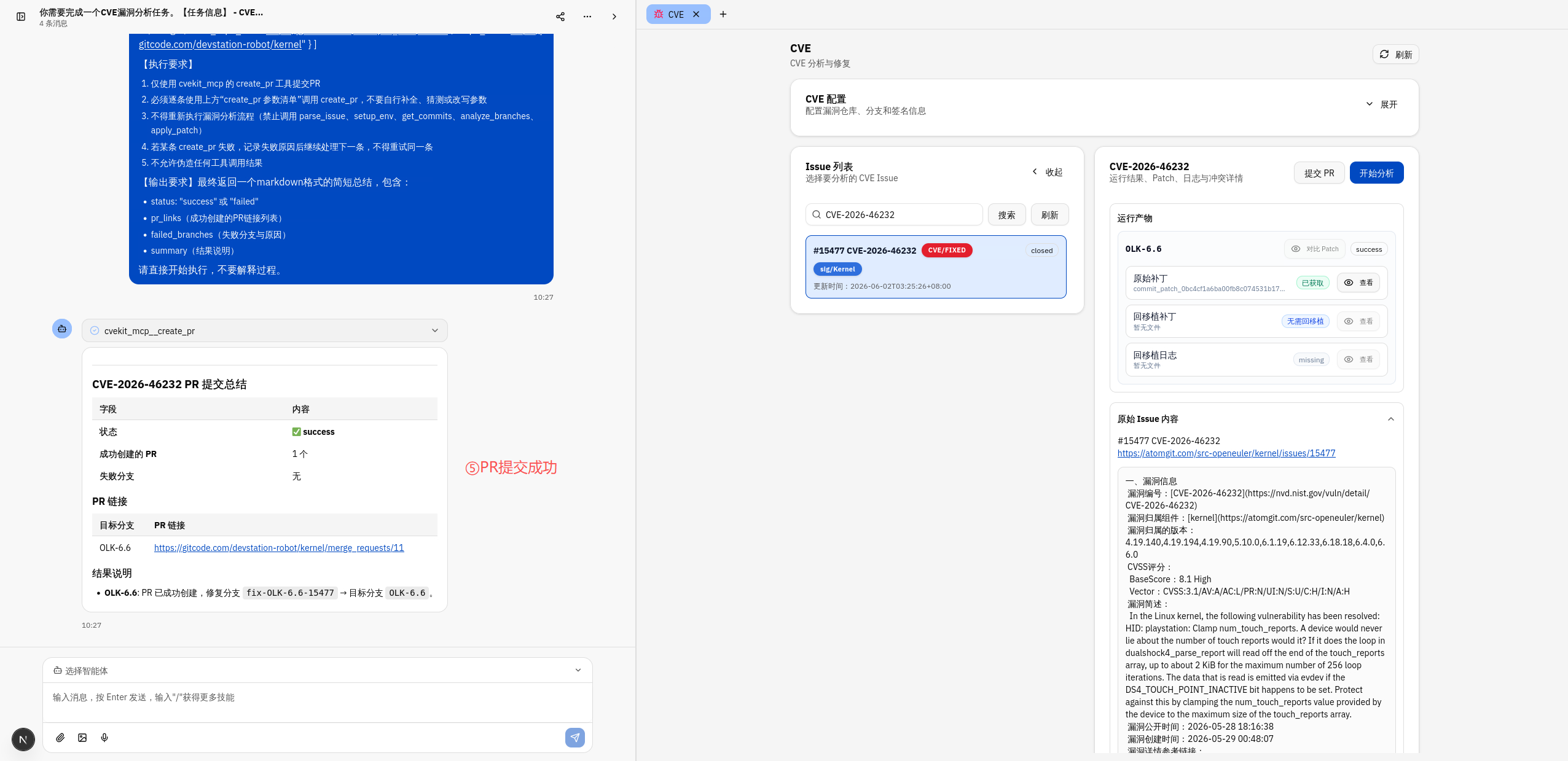The image size is (1568, 761).
Task: Open a new tab with plus icon
Action: [x=723, y=14]
